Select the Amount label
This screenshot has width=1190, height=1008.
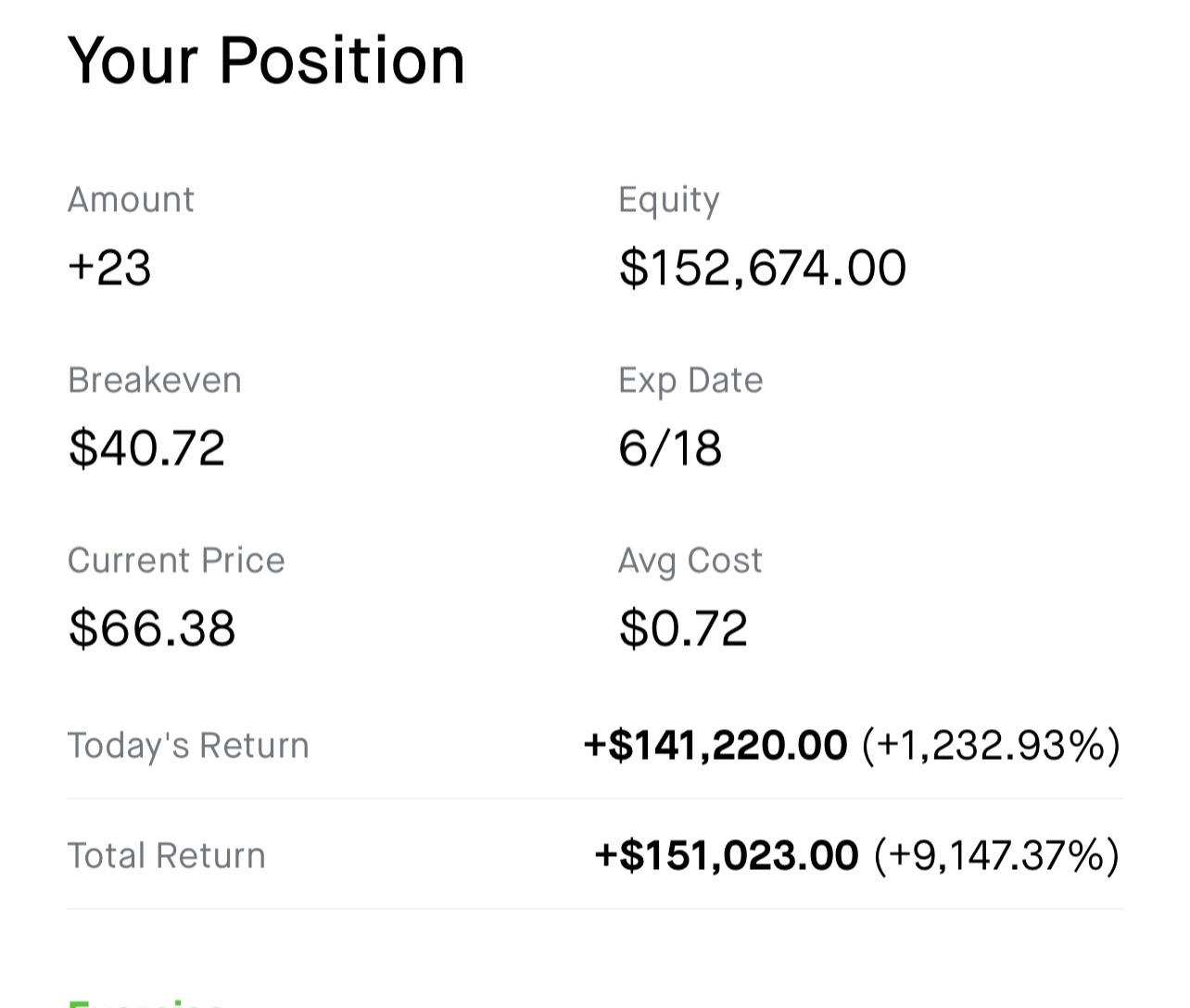(131, 200)
